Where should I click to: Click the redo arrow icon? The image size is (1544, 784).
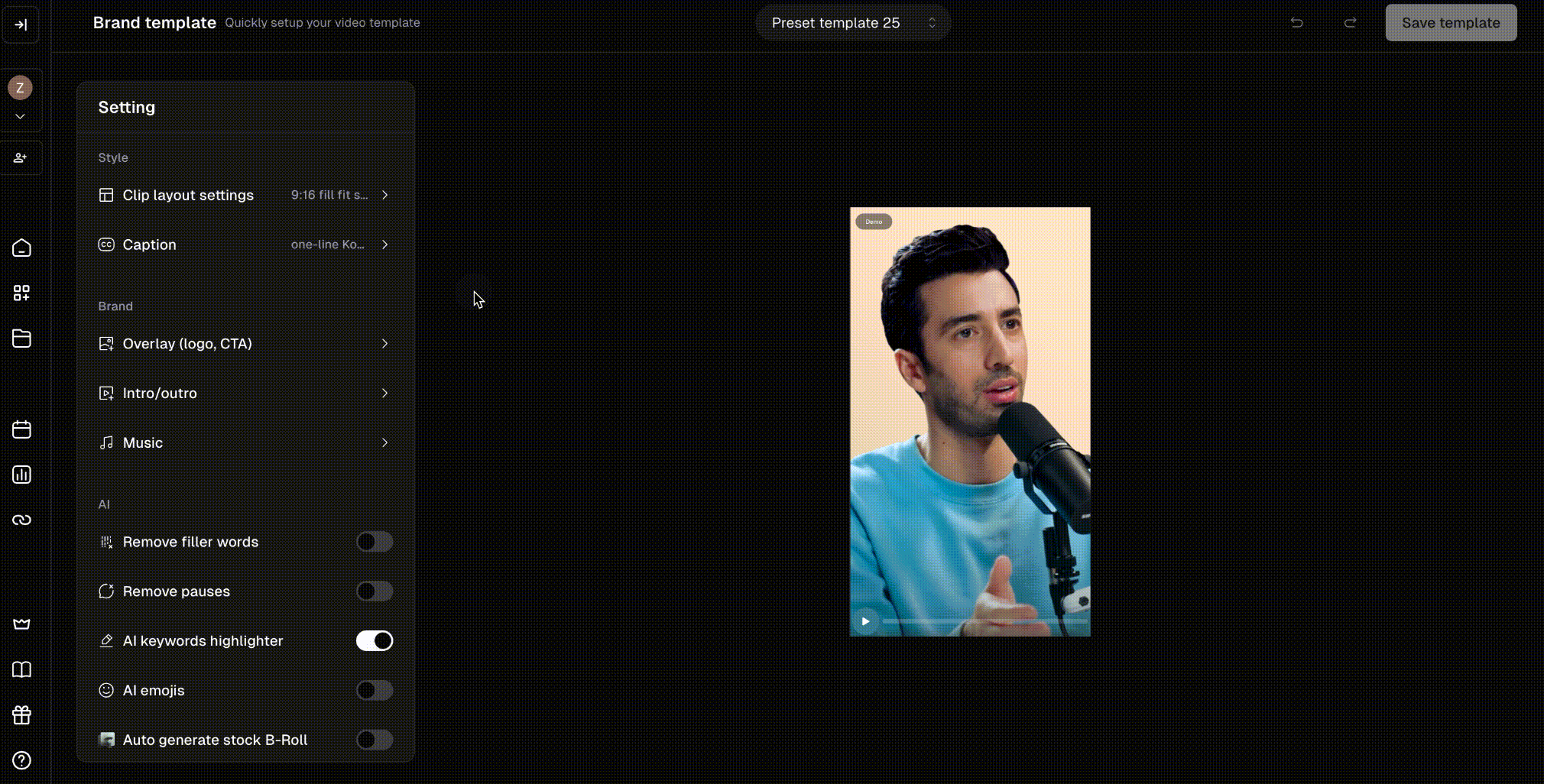point(1351,23)
